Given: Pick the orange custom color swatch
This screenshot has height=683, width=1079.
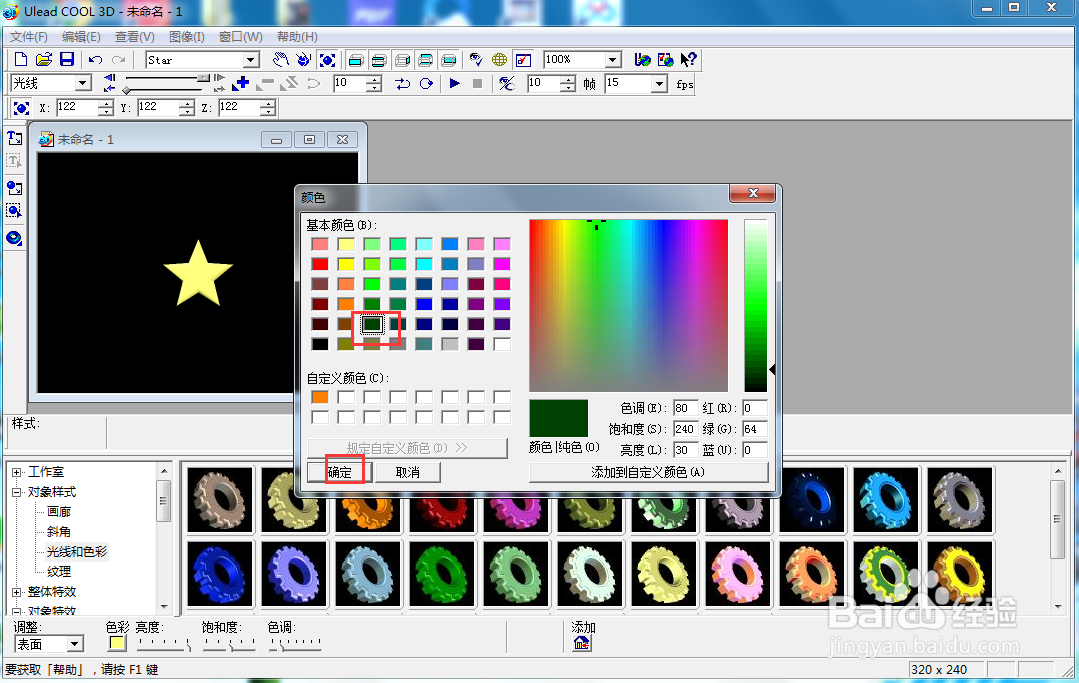Looking at the screenshot, I should point(320,398).
